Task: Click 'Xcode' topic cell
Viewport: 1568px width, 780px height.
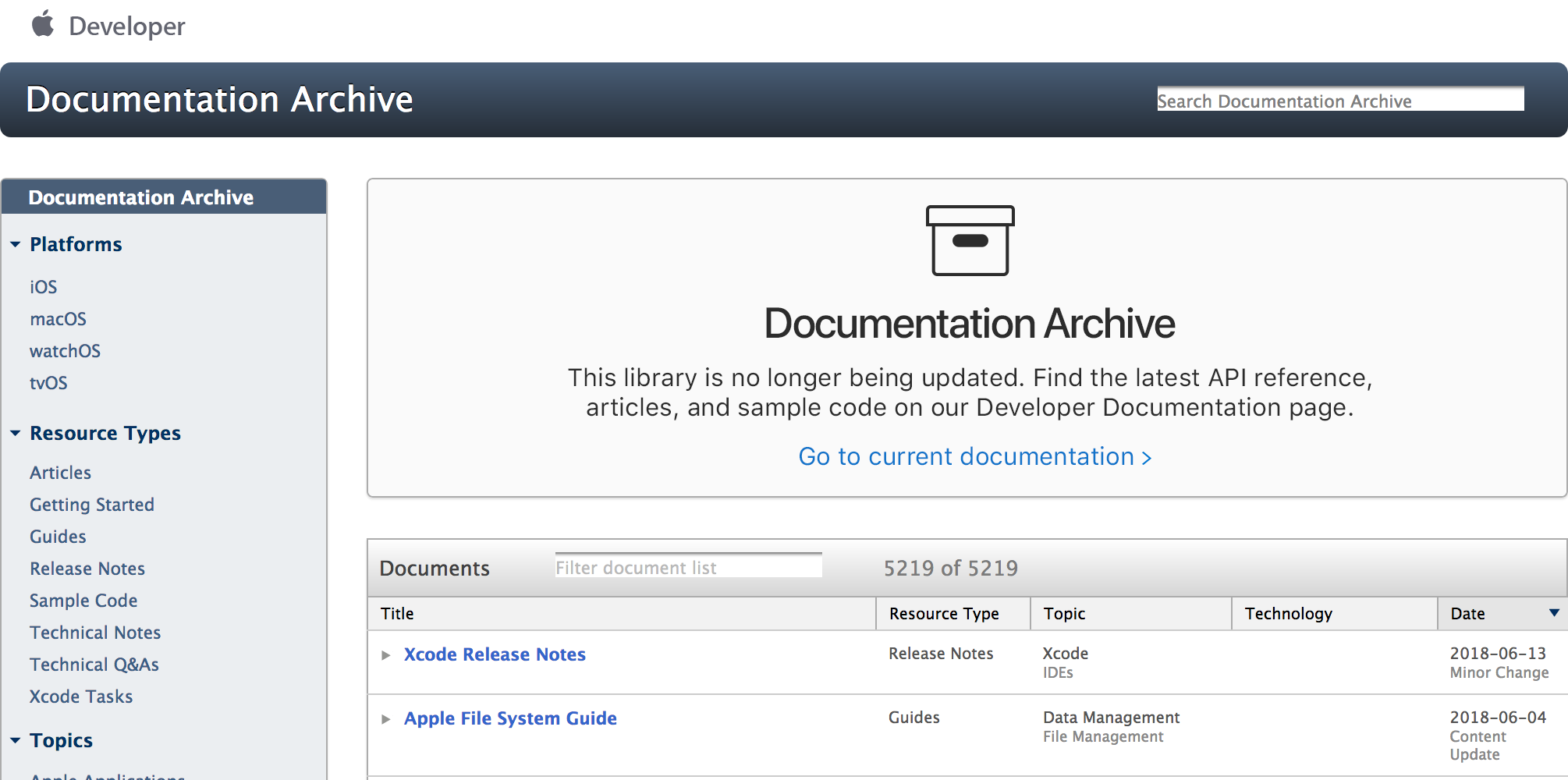Action: click(1066, 654)
